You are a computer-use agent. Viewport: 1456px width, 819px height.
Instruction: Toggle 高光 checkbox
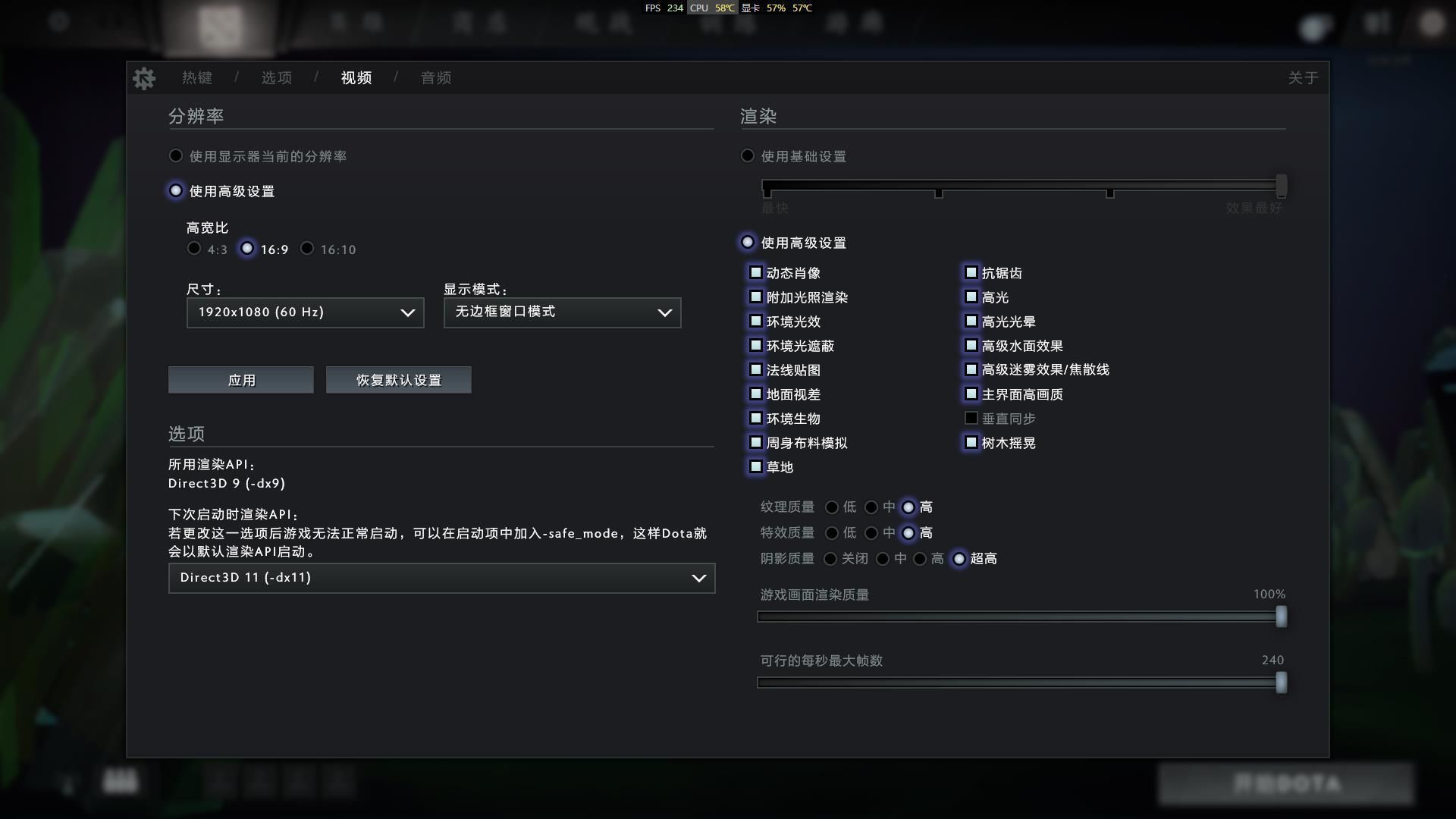[971, 297]
